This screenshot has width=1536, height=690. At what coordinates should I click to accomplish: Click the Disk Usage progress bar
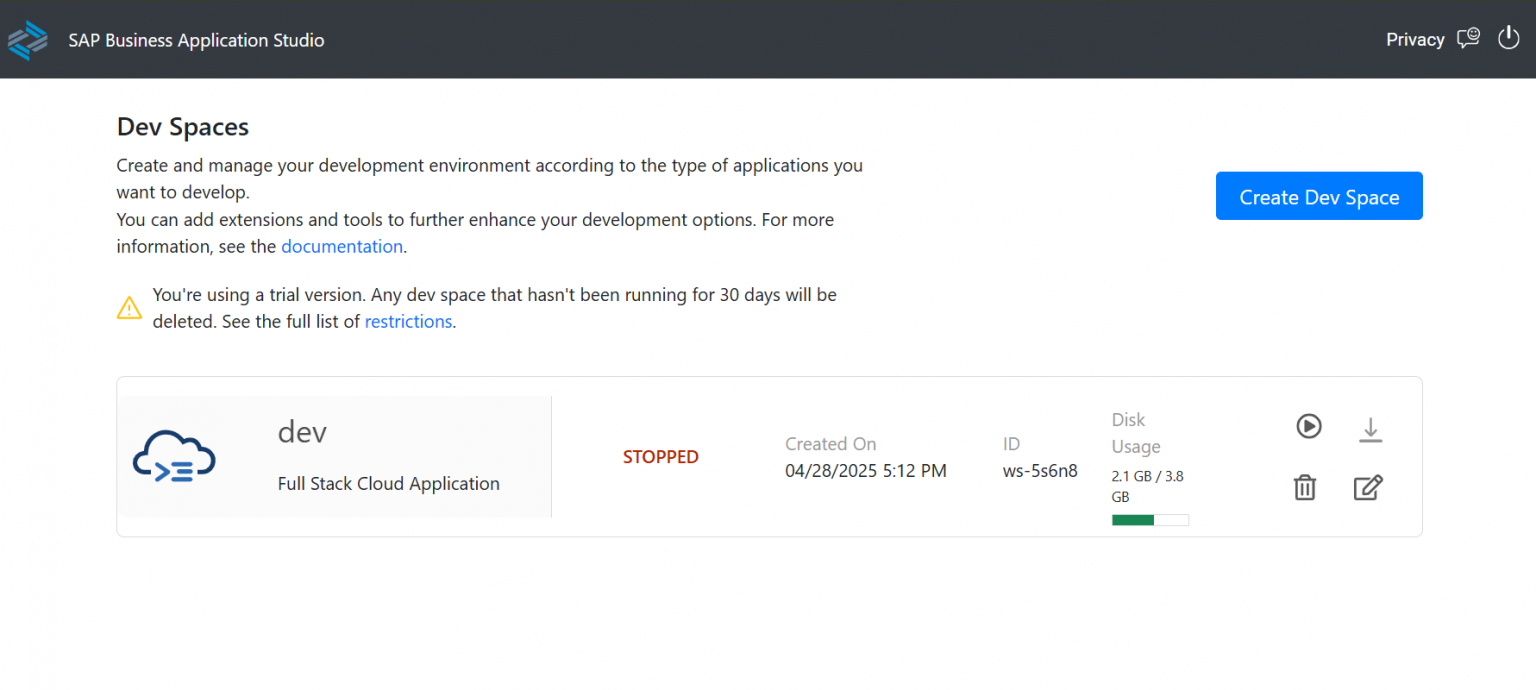tap(1150, 519)
